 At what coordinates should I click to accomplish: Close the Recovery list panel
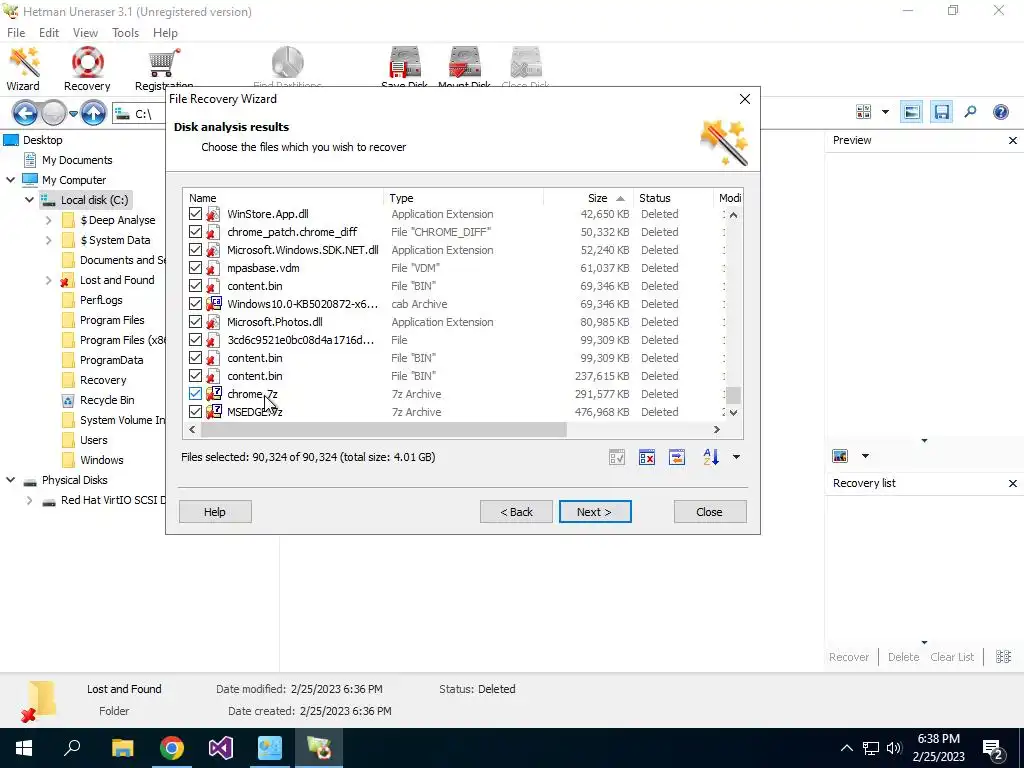[1013, 483]
